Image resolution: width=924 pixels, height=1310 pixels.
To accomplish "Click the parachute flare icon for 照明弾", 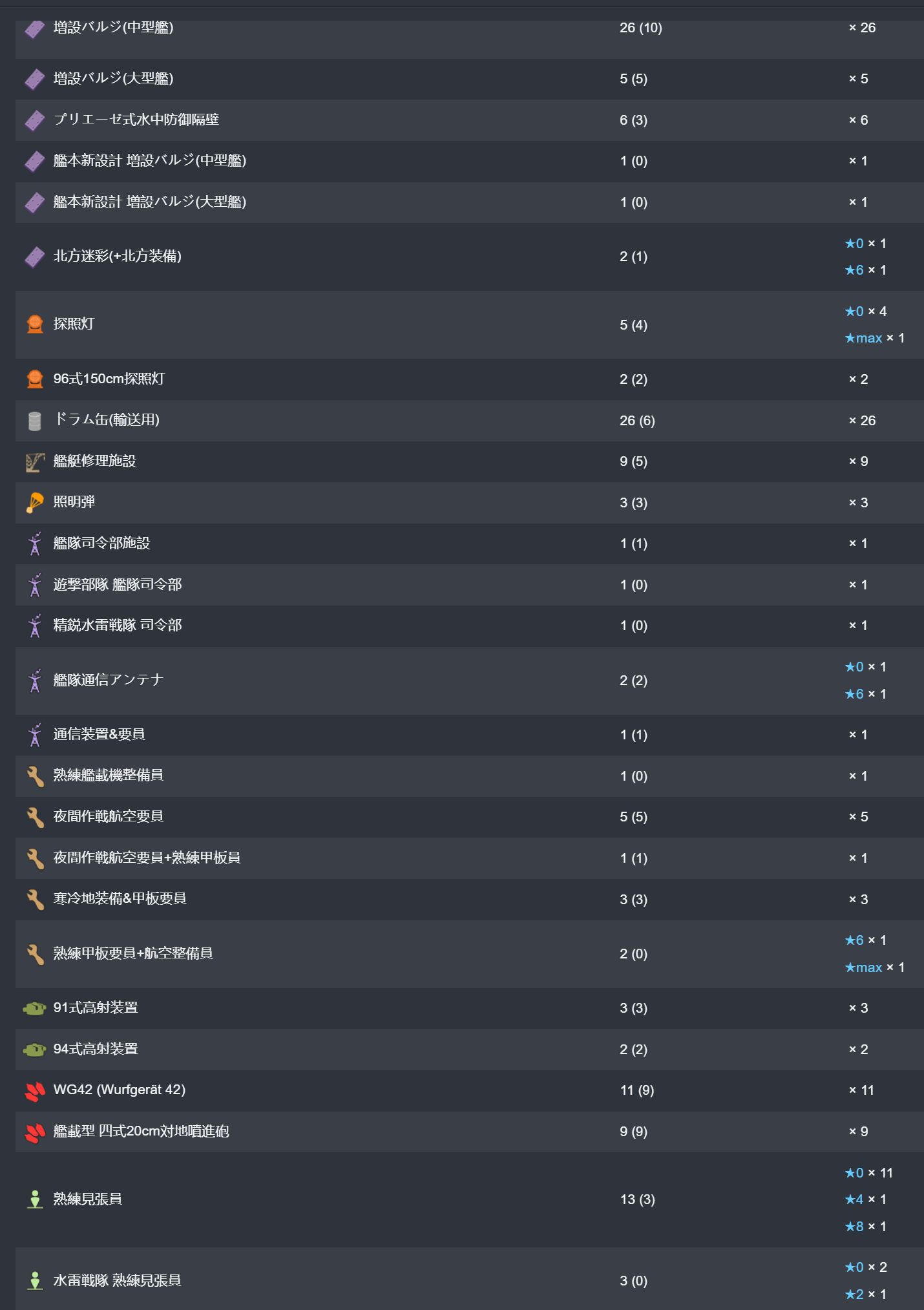I will pyautogui.click(x=35, y=503).
